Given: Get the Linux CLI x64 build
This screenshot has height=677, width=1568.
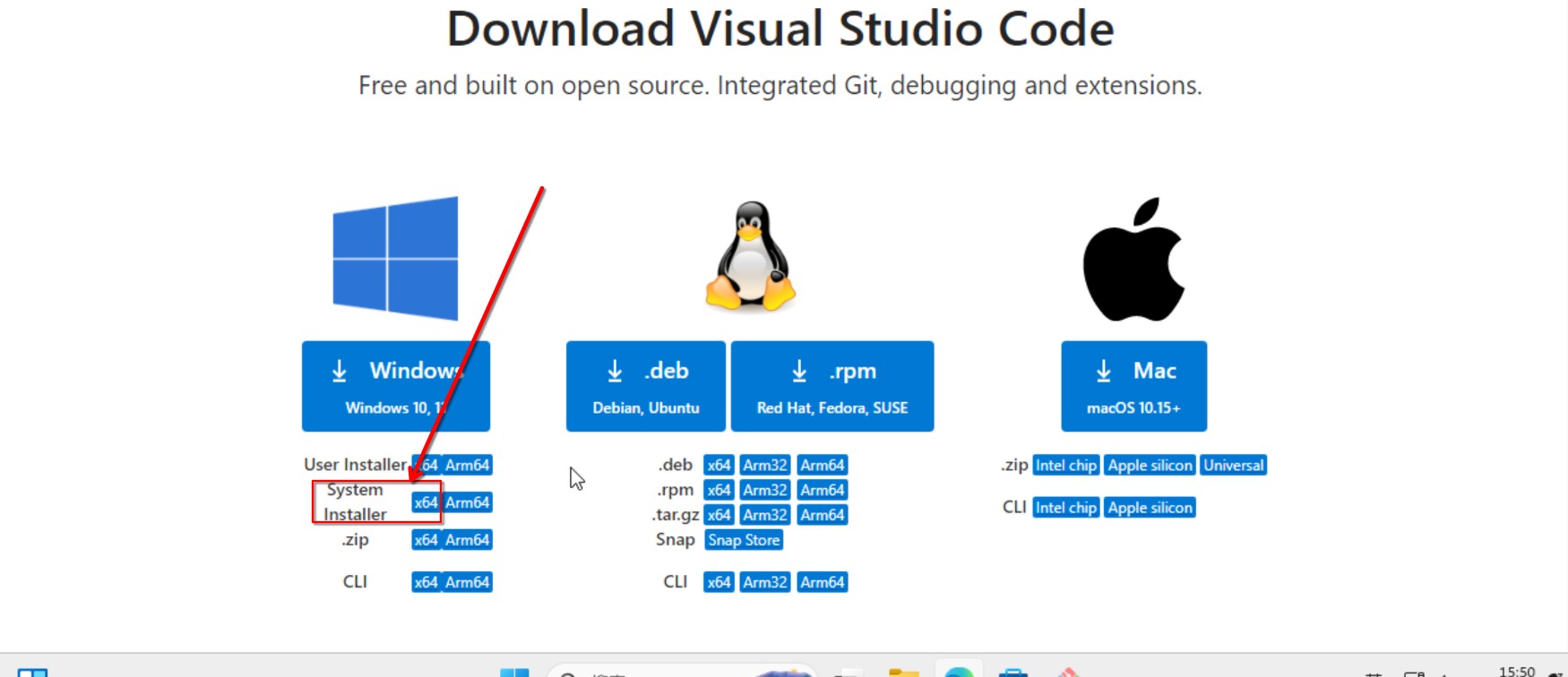Looking at the screenshot, I should coord(719,582).
